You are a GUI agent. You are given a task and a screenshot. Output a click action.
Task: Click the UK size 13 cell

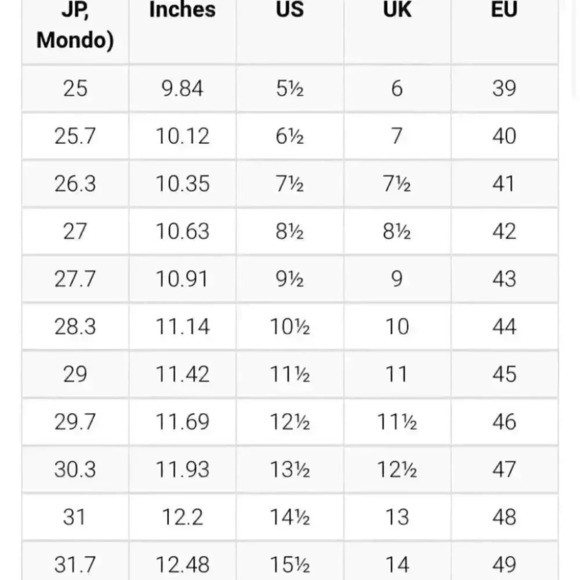(x=397, y=517)
